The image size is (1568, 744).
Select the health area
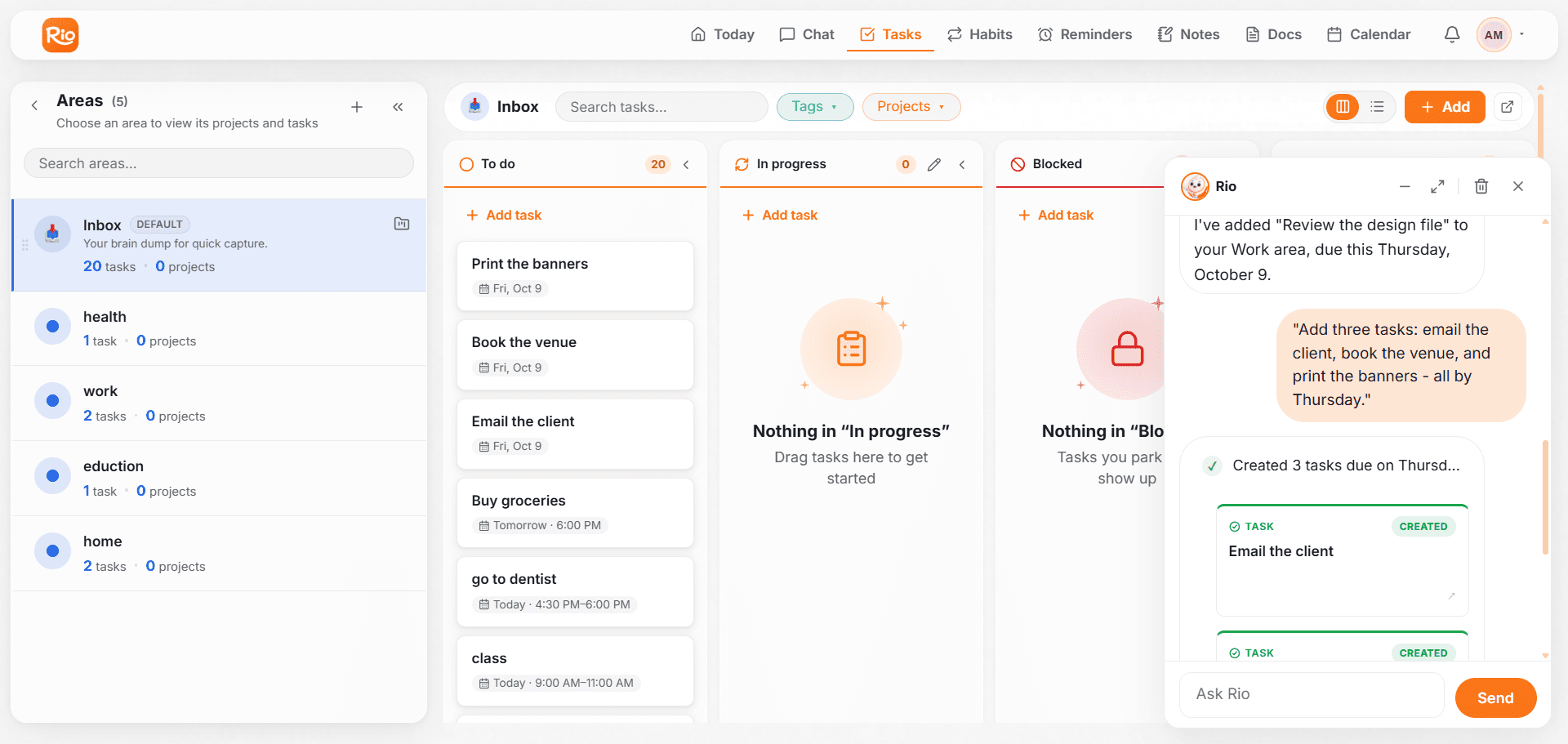tap(219, 328)
